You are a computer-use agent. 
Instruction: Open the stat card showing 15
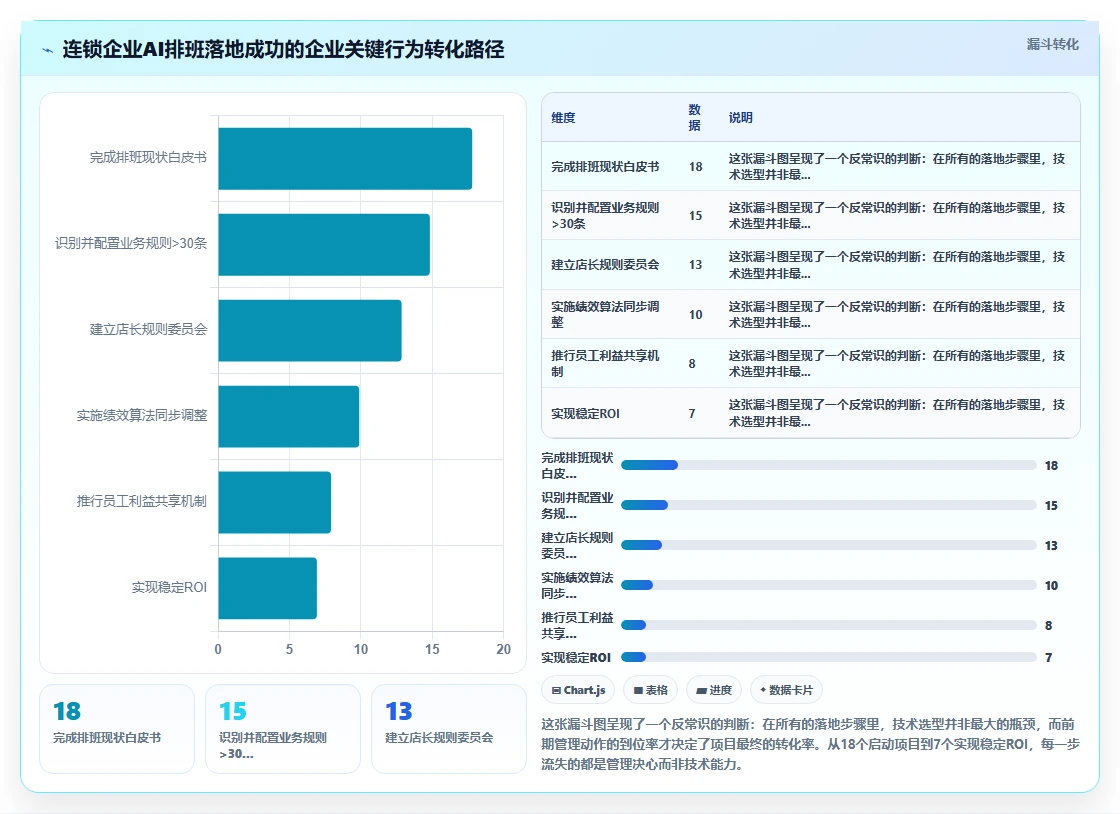[x=283, y=729]
